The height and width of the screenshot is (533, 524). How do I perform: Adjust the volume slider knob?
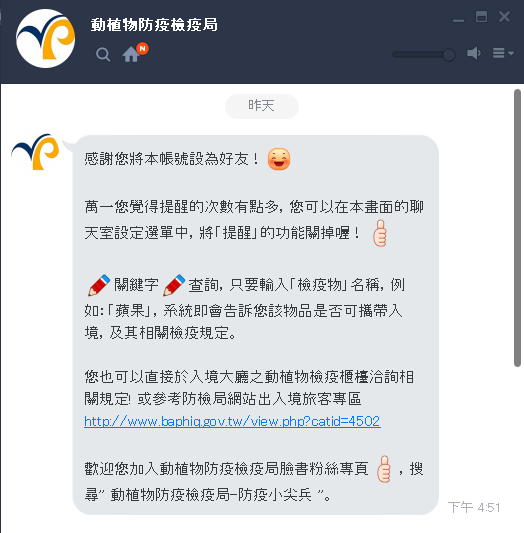click(x=449, y=54)
